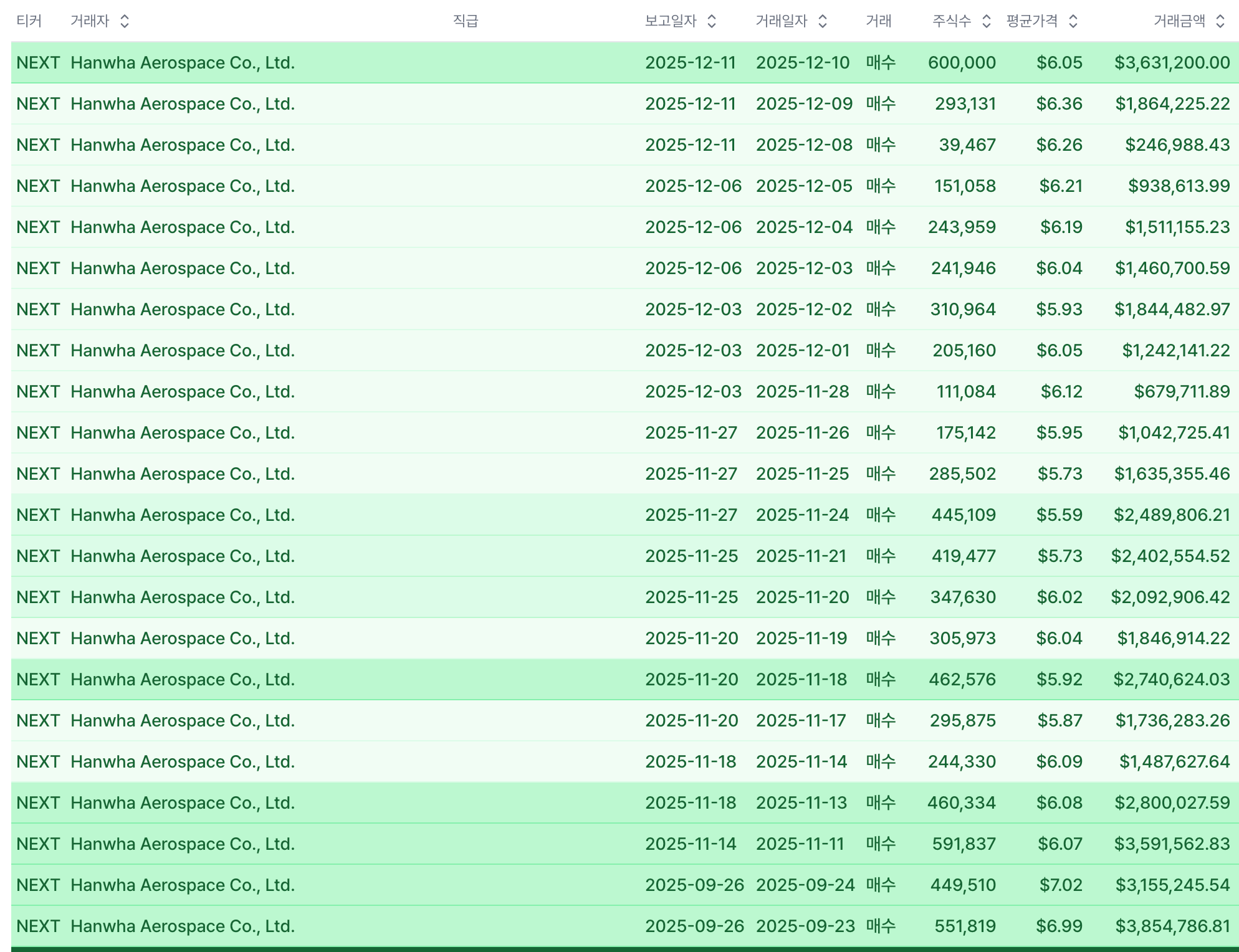Click Hanwha Aerospace in the 2025-11-24 trade row
This screenshot has width=1239, height=952.
pos(182,515)
